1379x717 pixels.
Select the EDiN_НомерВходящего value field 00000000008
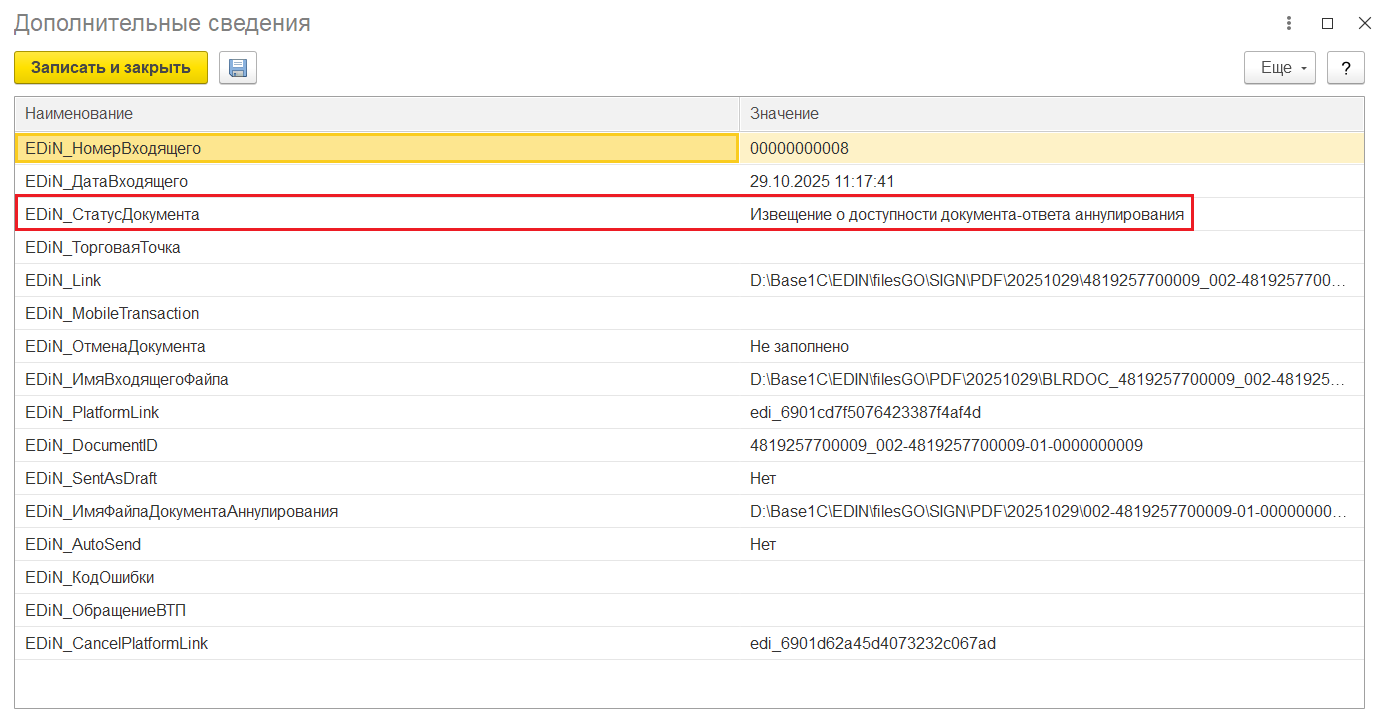(799, 149)
